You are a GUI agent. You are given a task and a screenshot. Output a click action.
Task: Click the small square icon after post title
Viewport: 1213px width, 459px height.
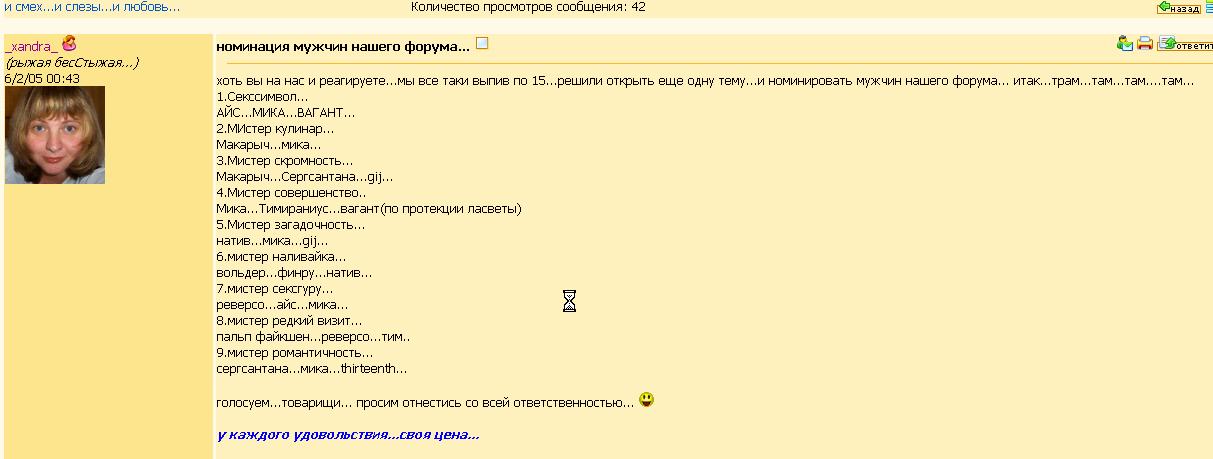pos(482,44)
